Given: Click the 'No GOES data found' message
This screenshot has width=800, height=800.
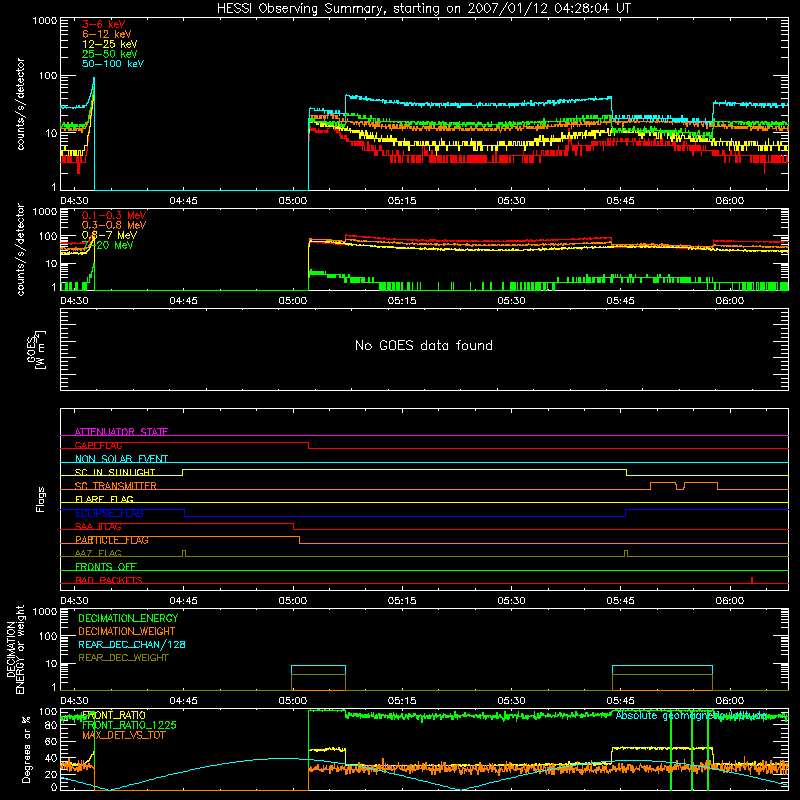Looking at the screenshot, I should 424,345.
